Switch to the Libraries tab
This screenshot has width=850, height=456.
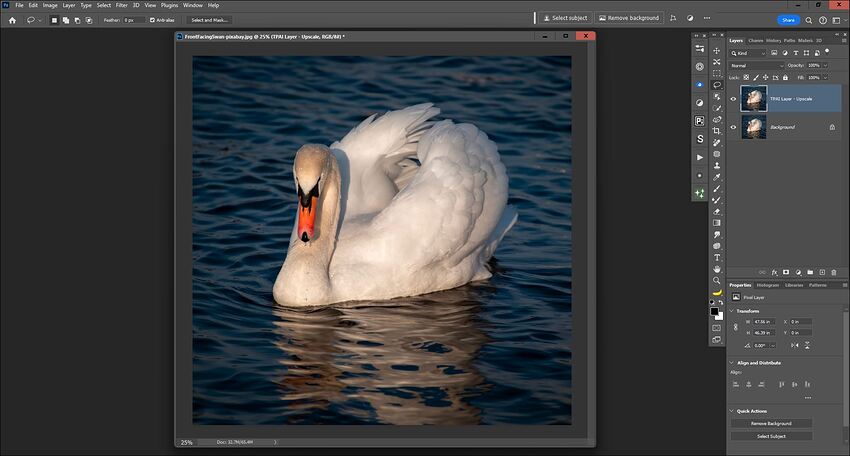click(794, 285)
